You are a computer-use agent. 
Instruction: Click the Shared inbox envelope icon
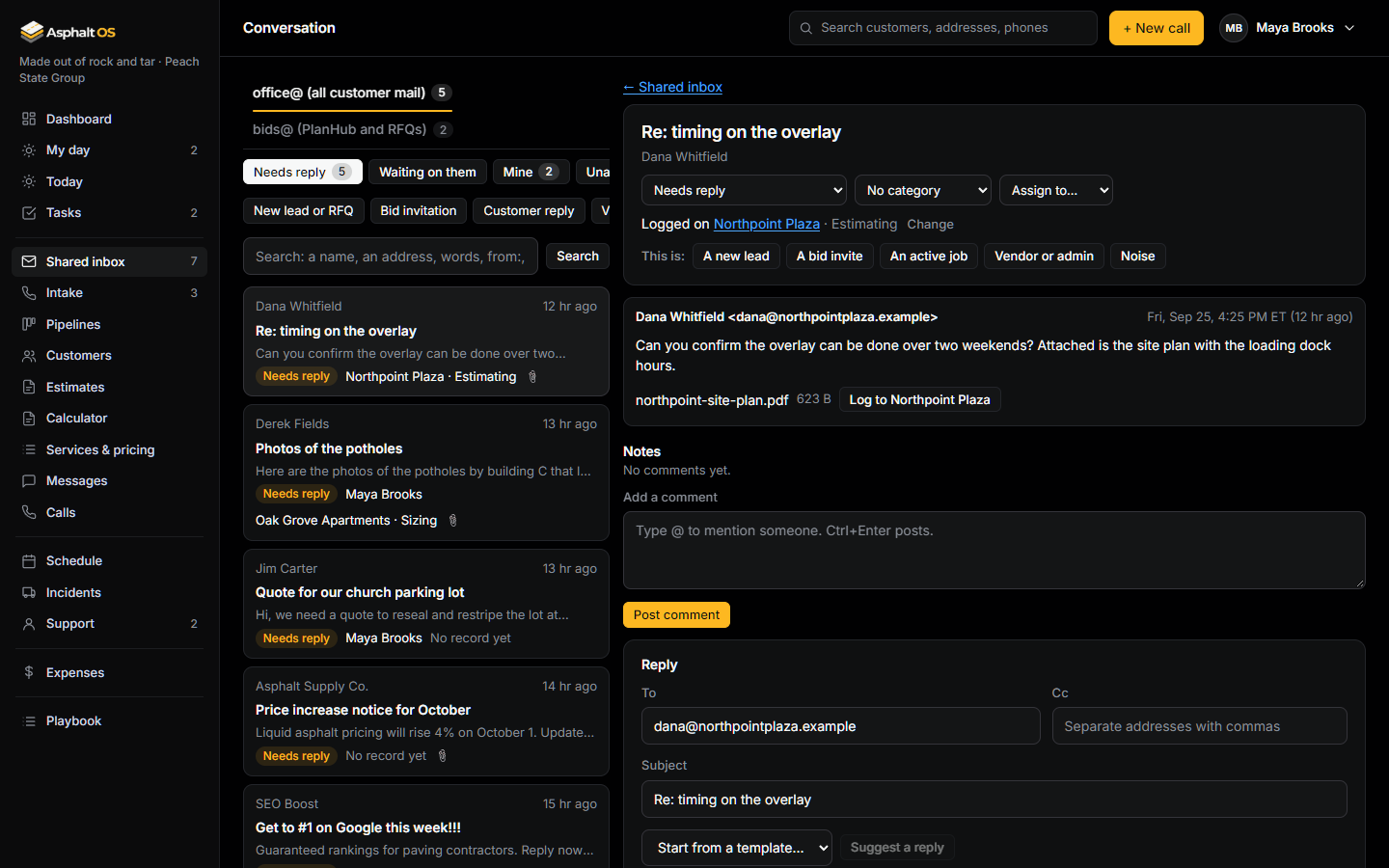coord(29,261)
